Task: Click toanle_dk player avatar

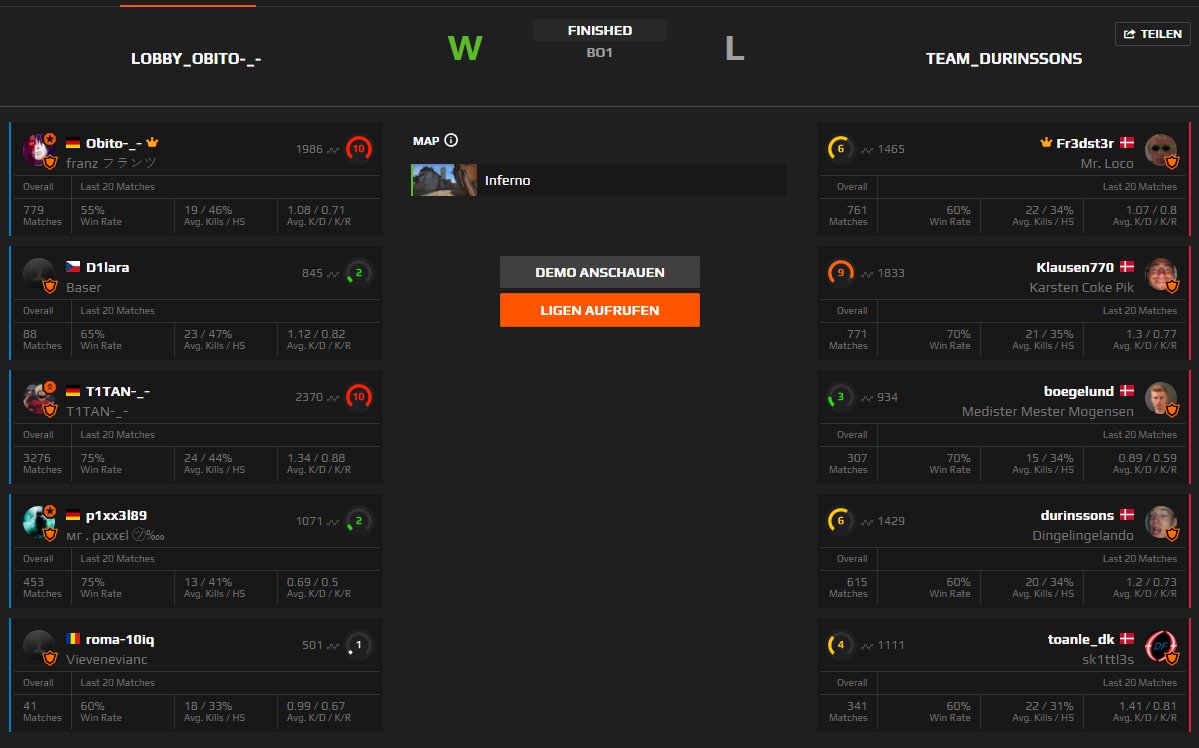Action: (x=1161, y=646)
